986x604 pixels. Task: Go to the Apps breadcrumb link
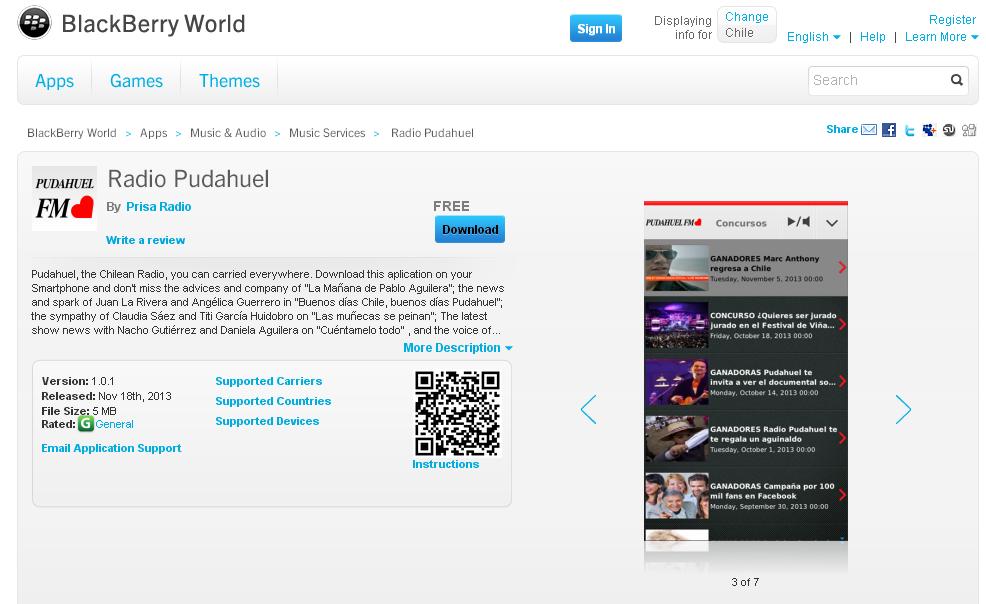coord(153,133)
